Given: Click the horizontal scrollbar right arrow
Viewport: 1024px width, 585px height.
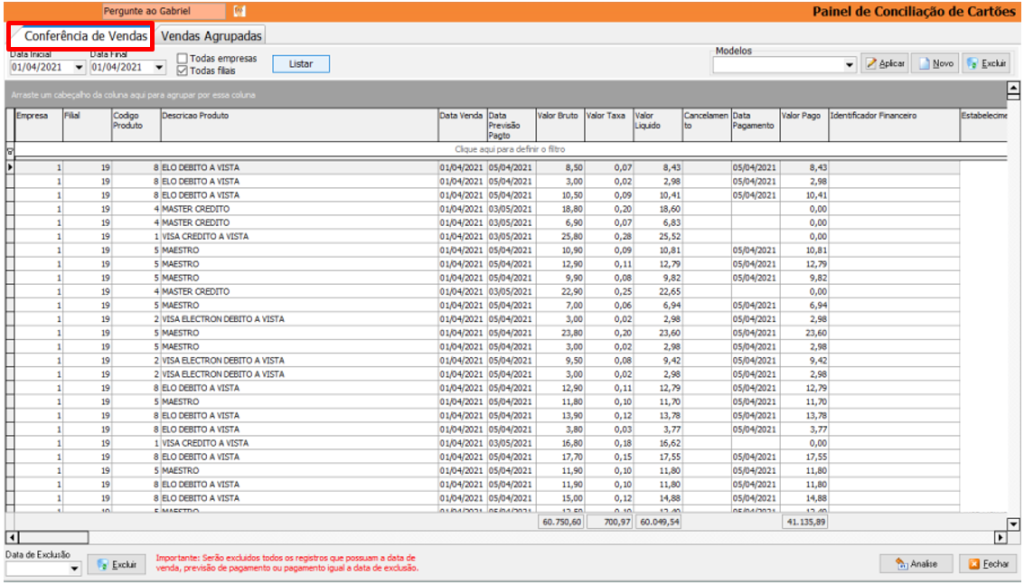Looking at the screenshot, I should [1000, 537].
